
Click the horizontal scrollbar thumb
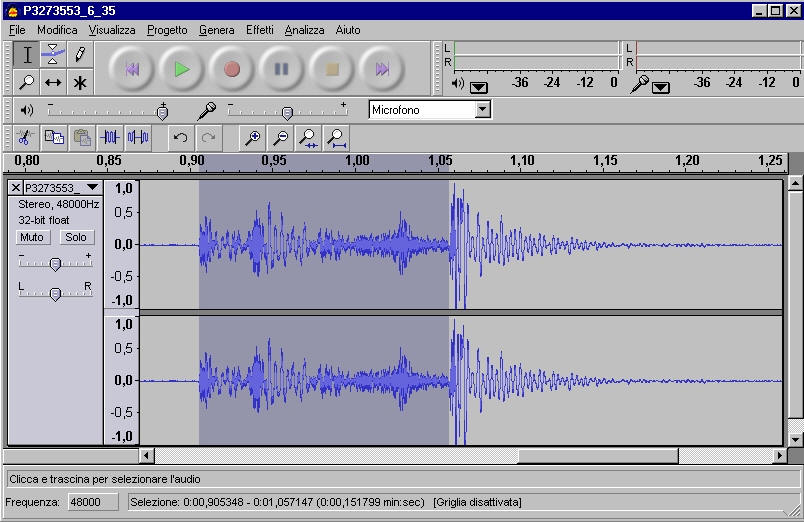[598, 455]
